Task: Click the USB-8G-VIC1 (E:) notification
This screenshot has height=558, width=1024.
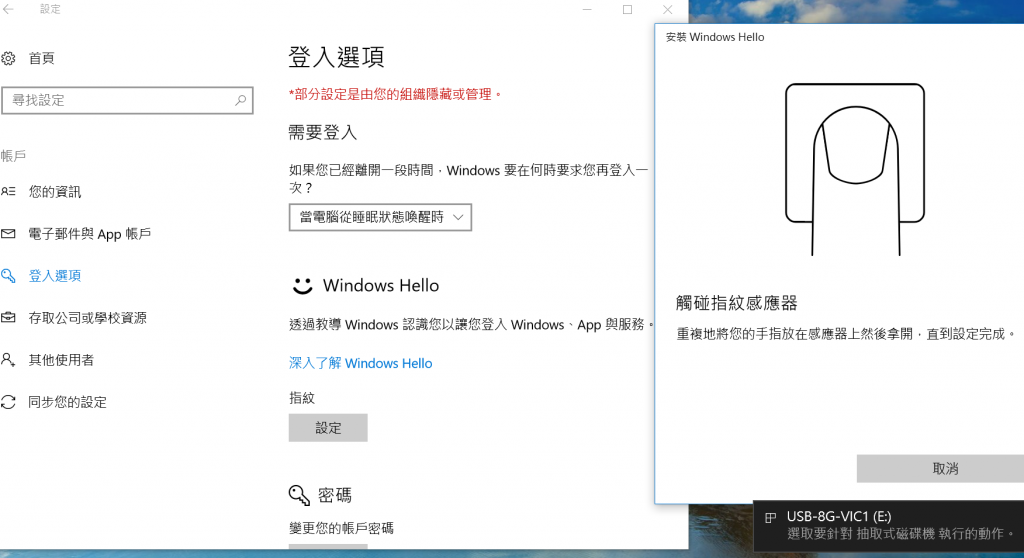Action: 889,525
